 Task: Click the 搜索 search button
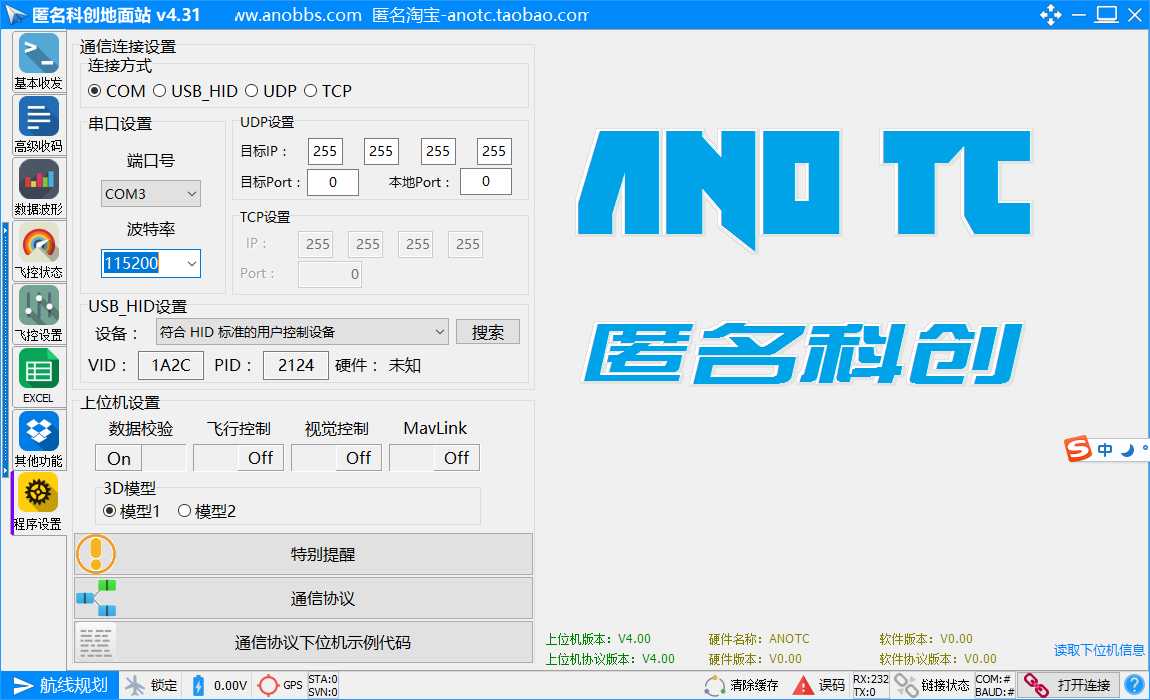pyautogui.click(x=488, y=332)
